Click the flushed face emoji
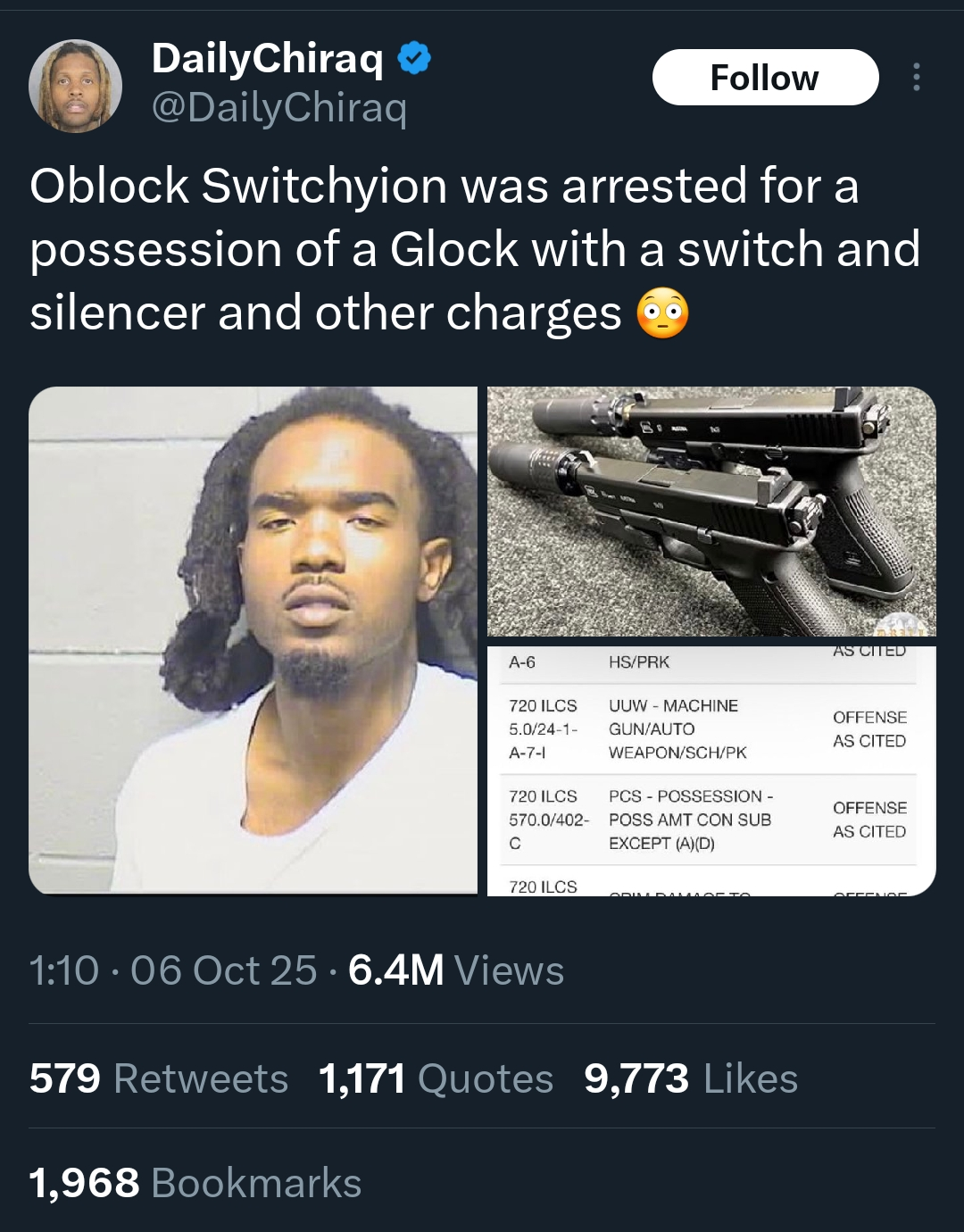Image resolution: width=964 pixels, height=1232 pixels. 662,314
